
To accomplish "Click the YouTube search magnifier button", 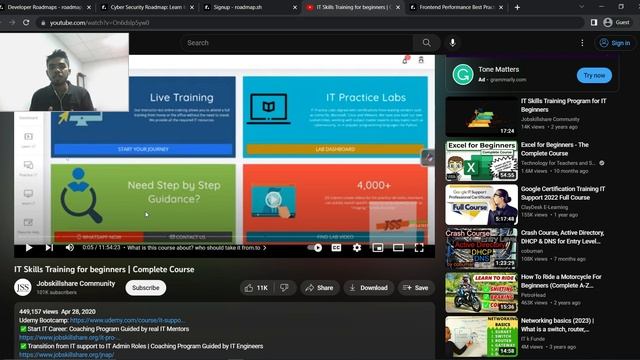I will [427, 43].
